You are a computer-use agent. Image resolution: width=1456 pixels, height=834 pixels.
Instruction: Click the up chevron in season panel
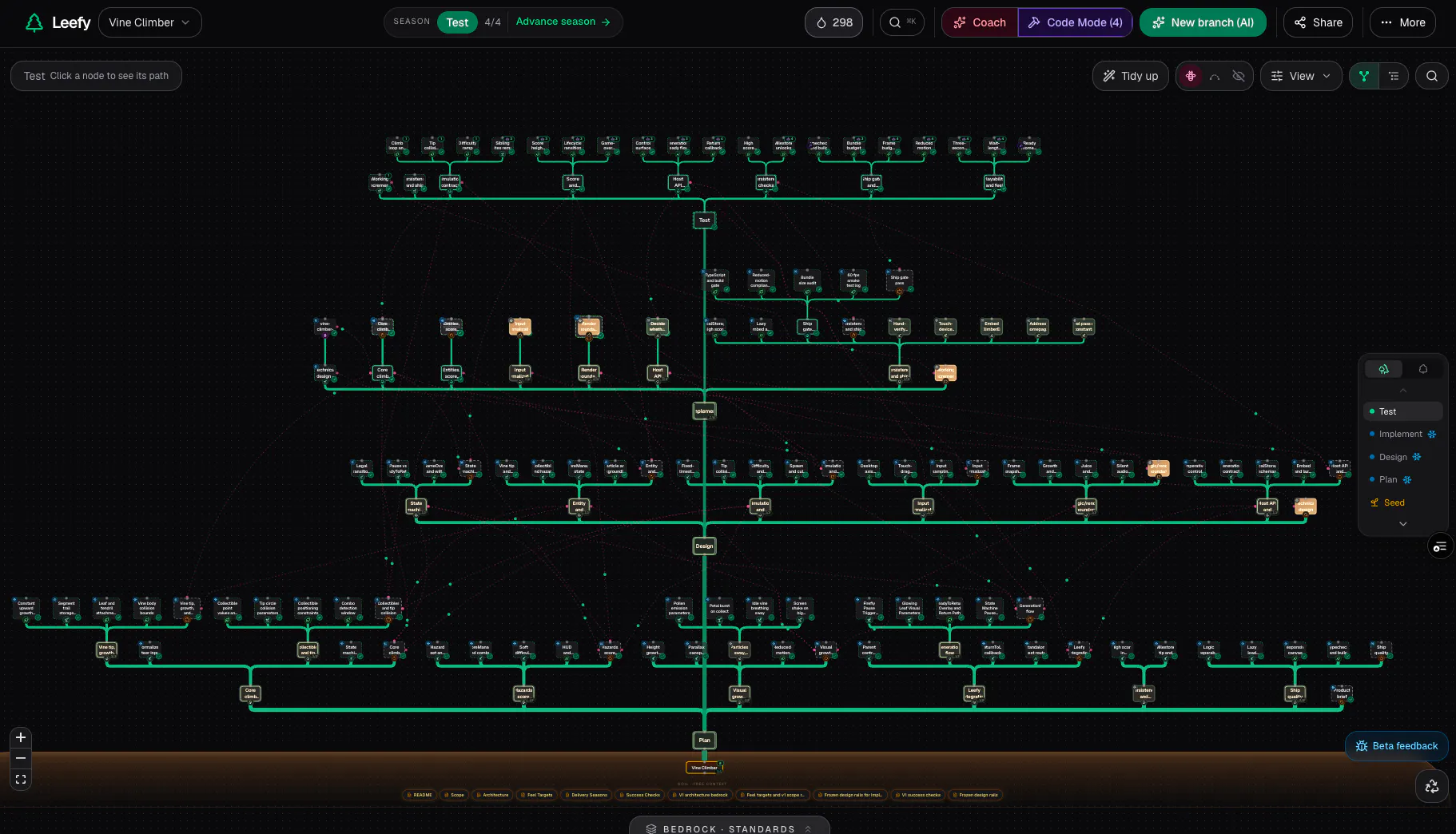pyautogui.click(x=1403, y=390)
